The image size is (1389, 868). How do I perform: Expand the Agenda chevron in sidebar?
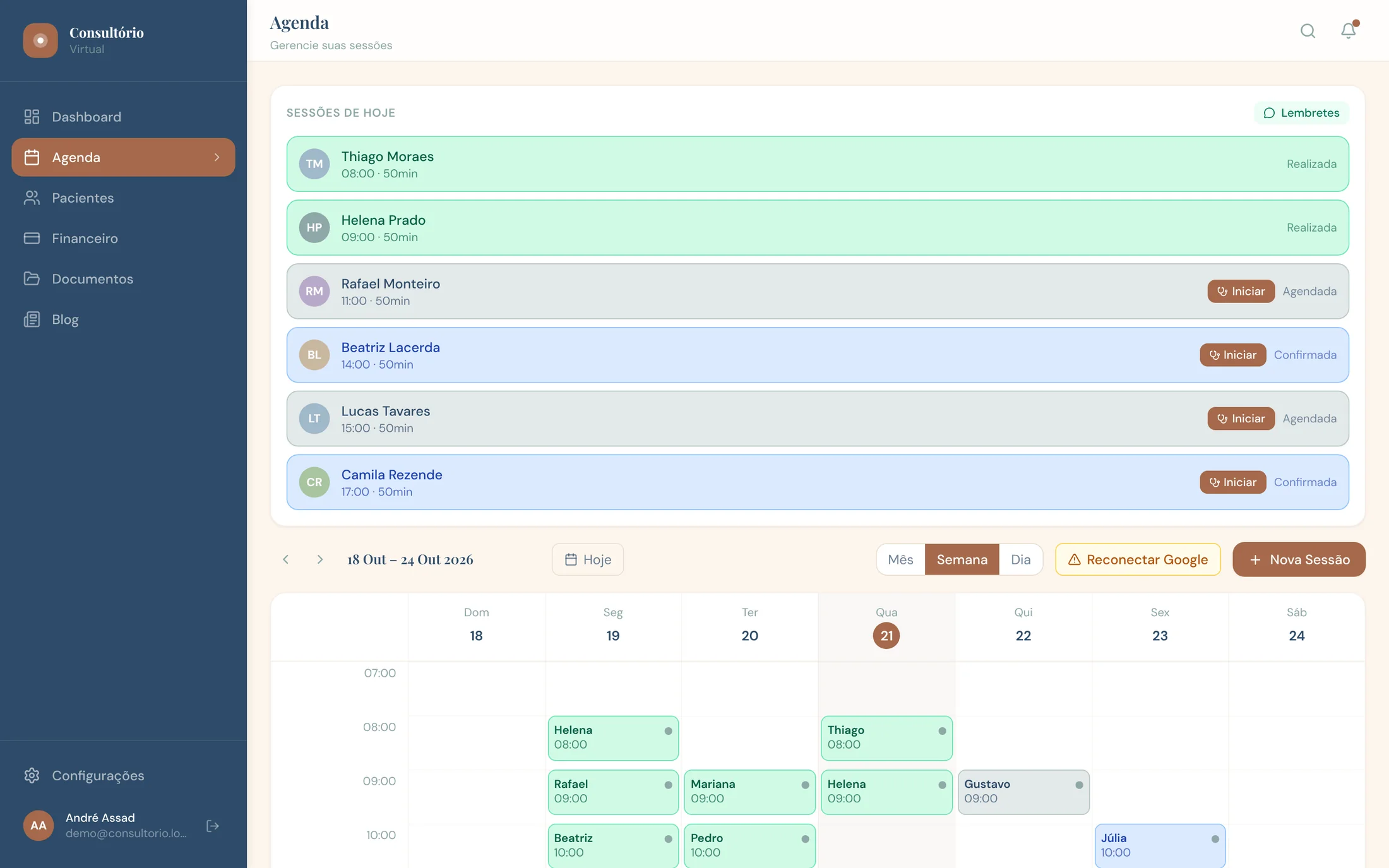[x=217, y=157]
